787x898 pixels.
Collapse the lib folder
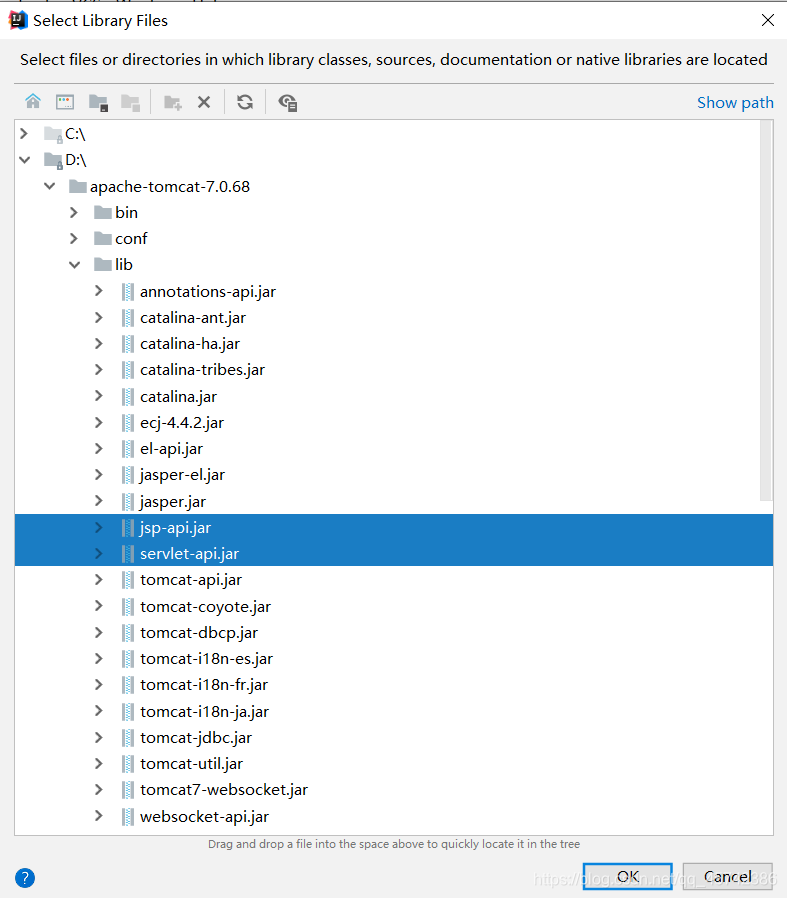(74, 265)
